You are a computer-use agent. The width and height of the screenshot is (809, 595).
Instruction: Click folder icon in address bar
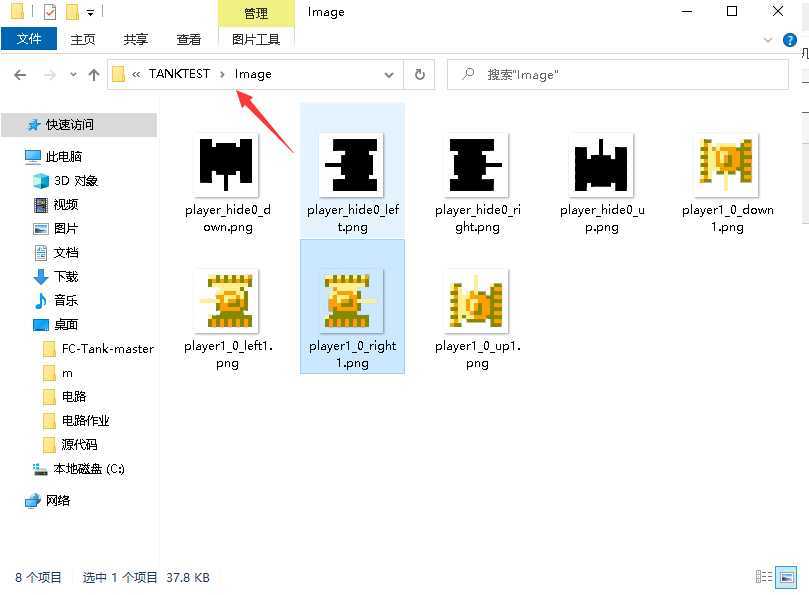(119, 75)
